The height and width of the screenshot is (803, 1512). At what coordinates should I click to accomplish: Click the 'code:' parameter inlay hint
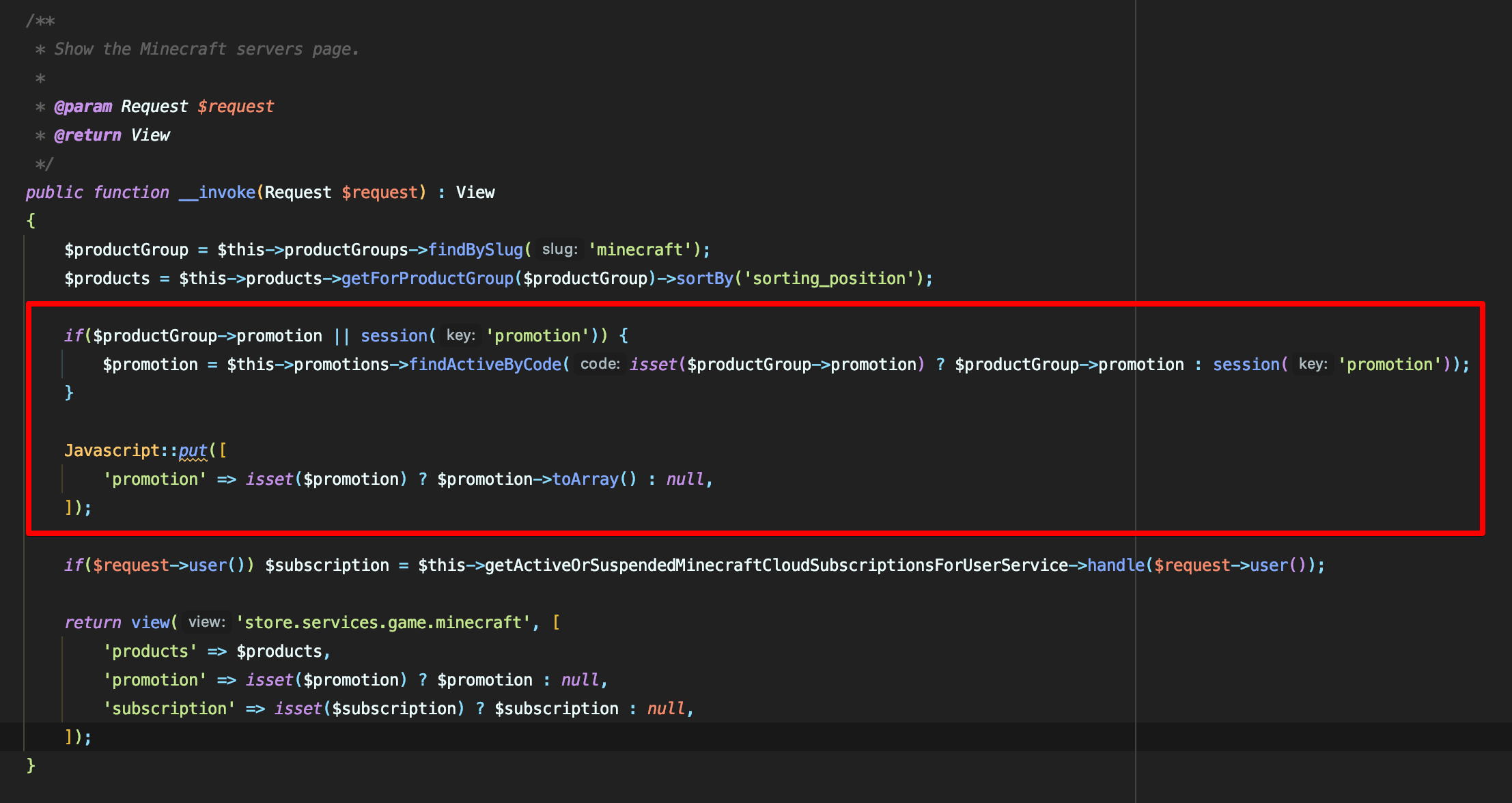(600, 365)
